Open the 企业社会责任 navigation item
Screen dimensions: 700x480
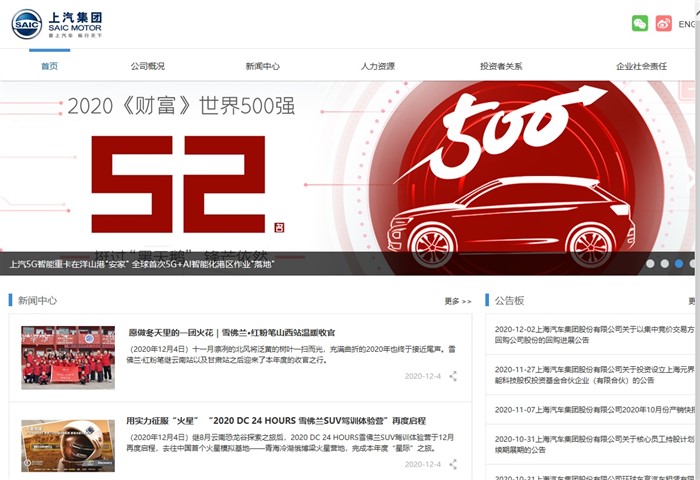pos(642,66)
